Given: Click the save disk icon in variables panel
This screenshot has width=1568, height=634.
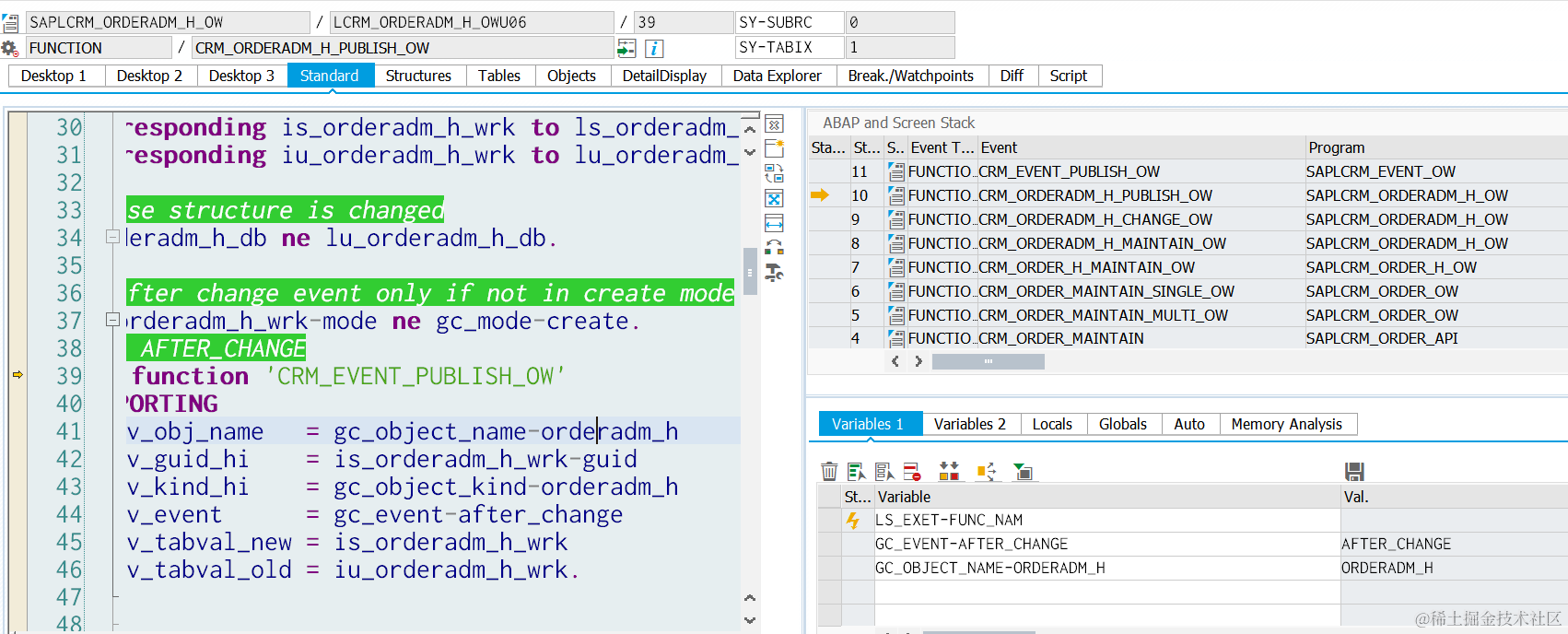Looking at the screenshot, I should coord(1354,472).
